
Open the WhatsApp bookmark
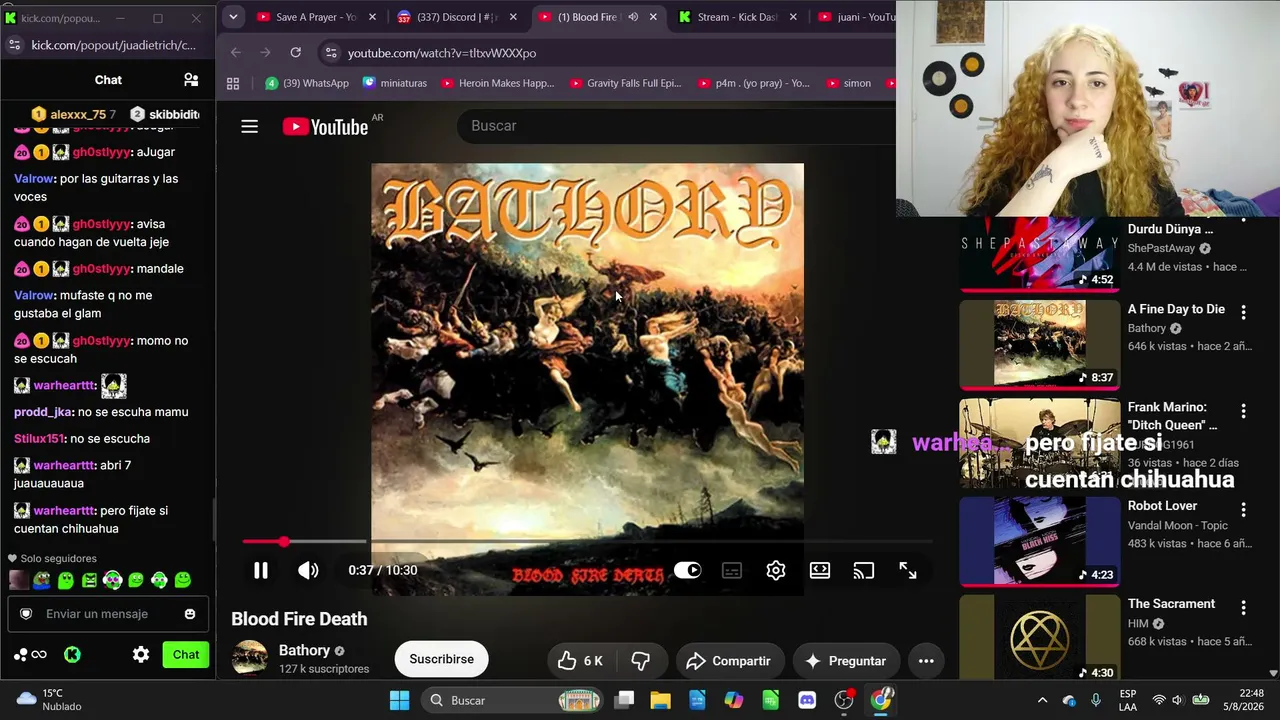point(307,83)
